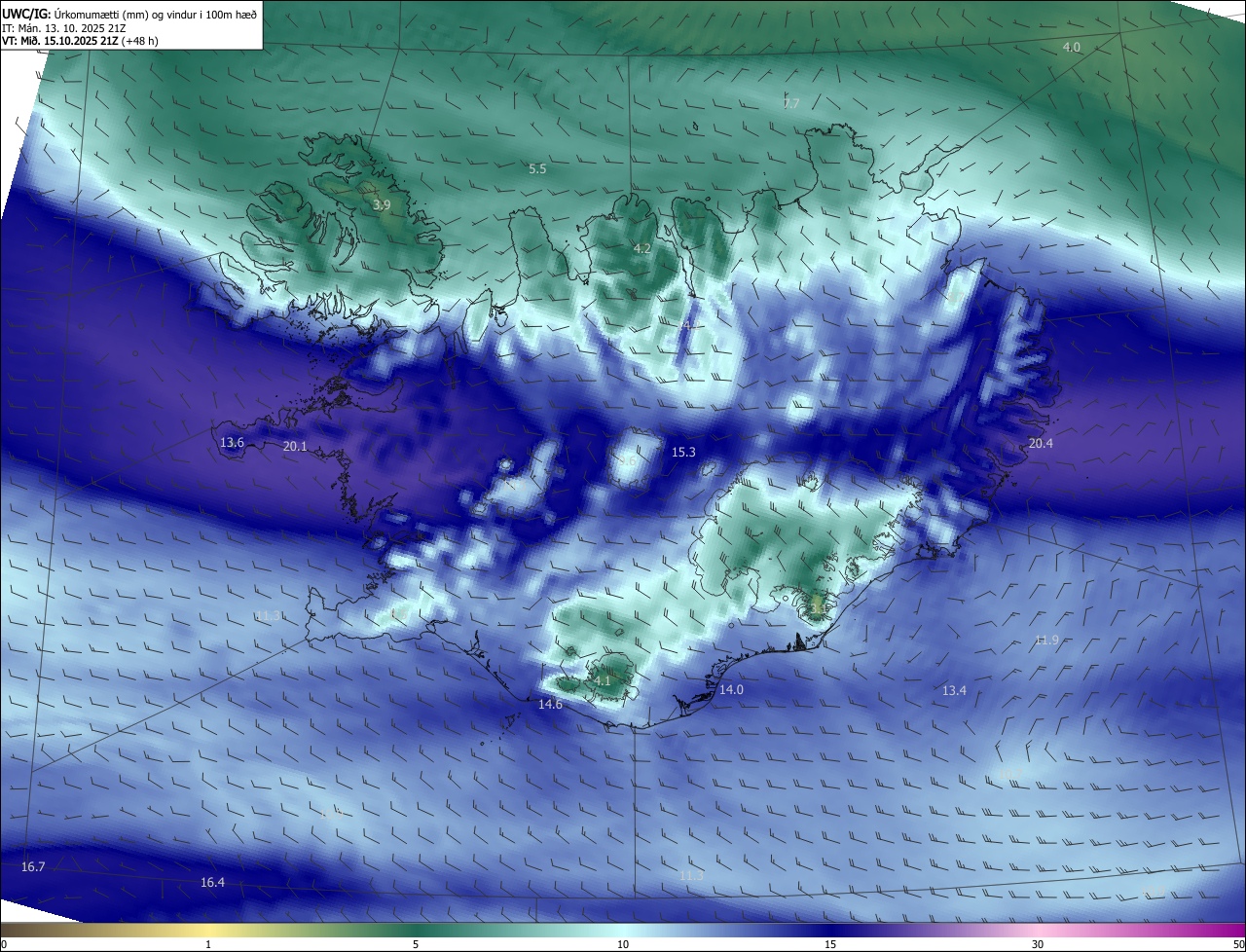Image resolution: width=1246 pixels, height=952 pixels.
Task: Click the 11.9 map value
Action: point(1046,640)
